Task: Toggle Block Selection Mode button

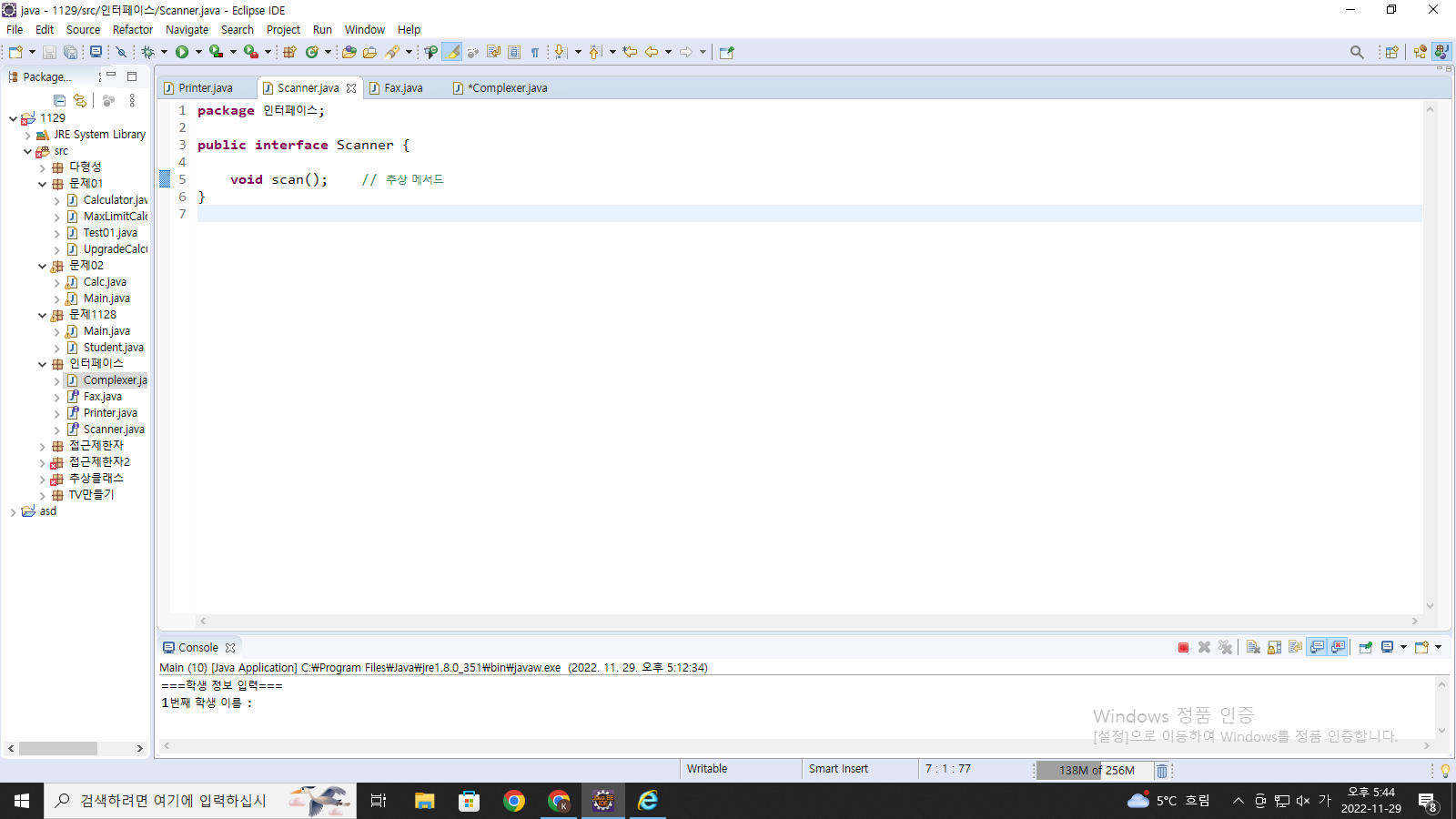Action: pos(514,52)
